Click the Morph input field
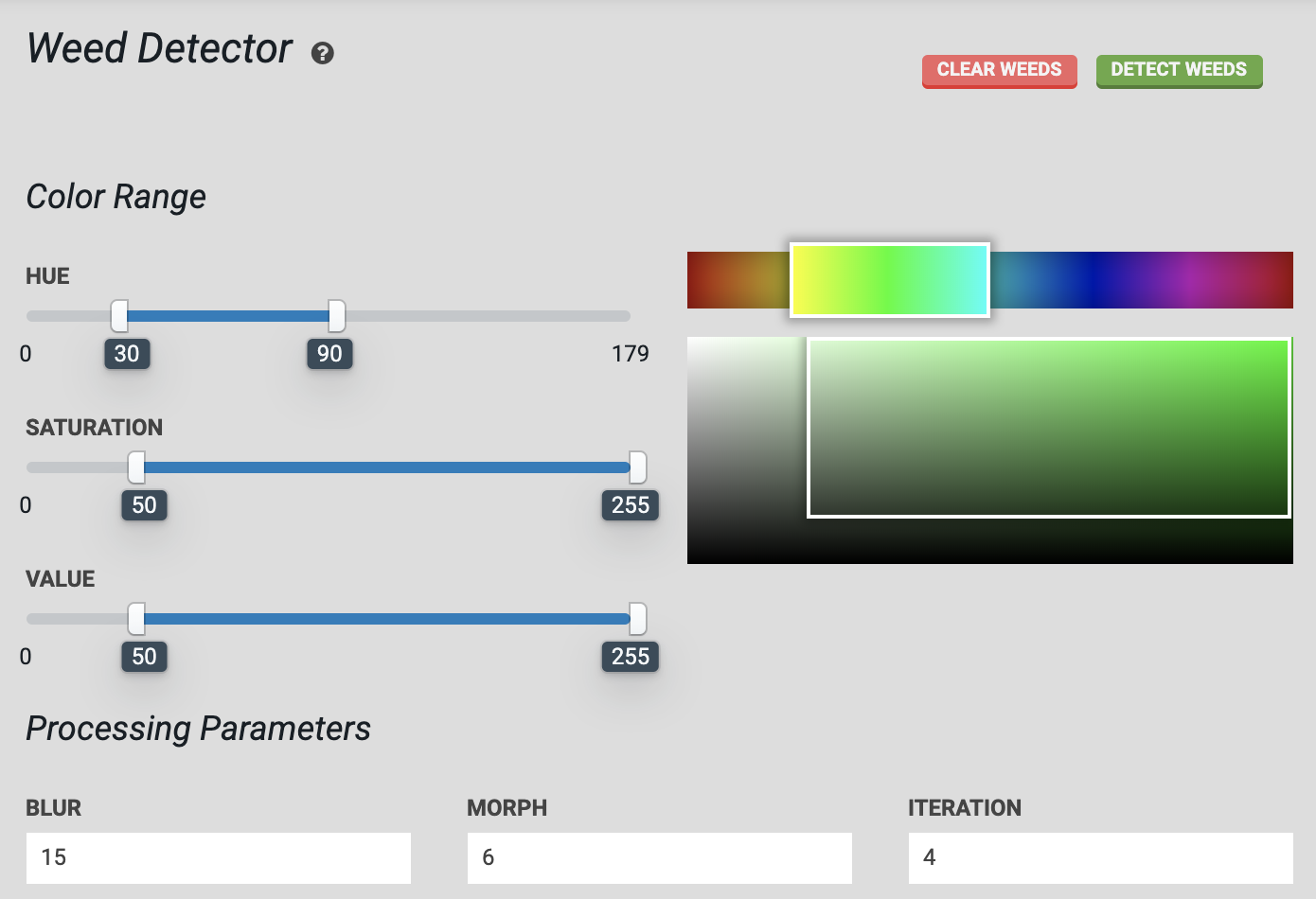Screen dimensions: 1316x899 coord(659,857)
